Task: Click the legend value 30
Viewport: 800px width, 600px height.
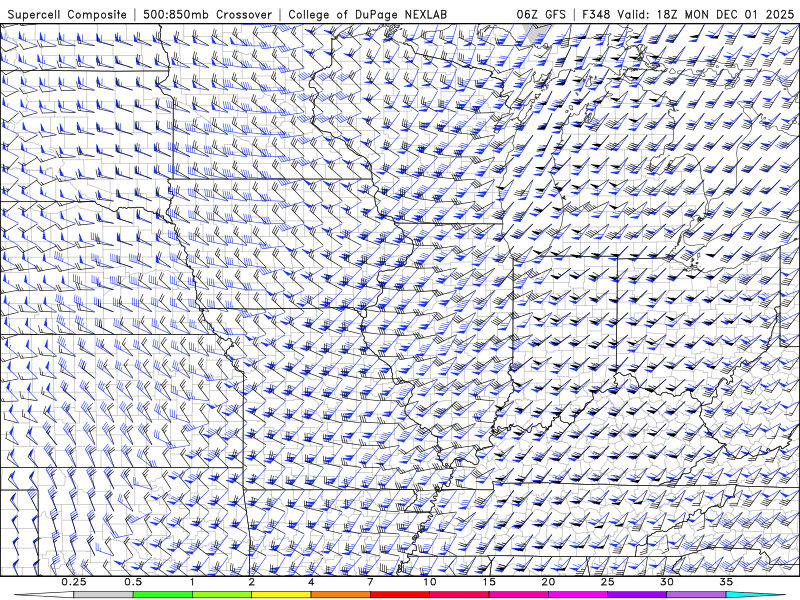Action: click(x=666, y=582)
